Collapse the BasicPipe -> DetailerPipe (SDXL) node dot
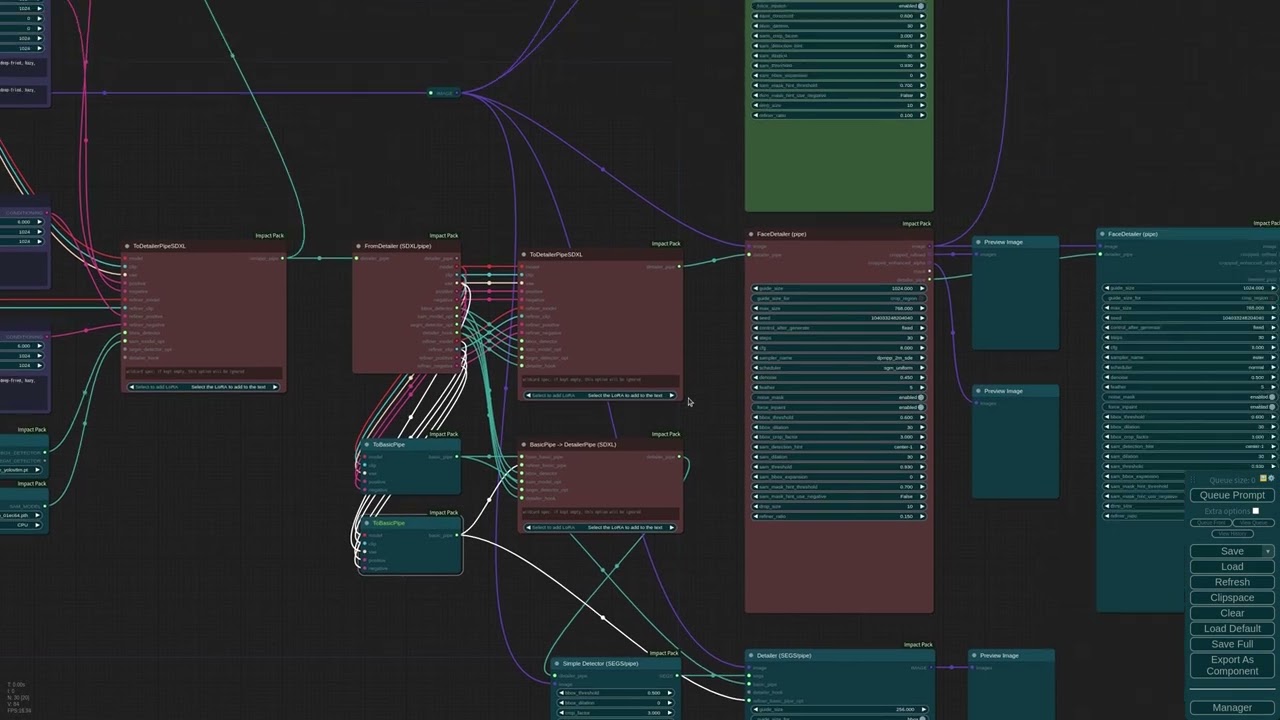Viewport: 1280px width, 720px height. coord(524,444)
